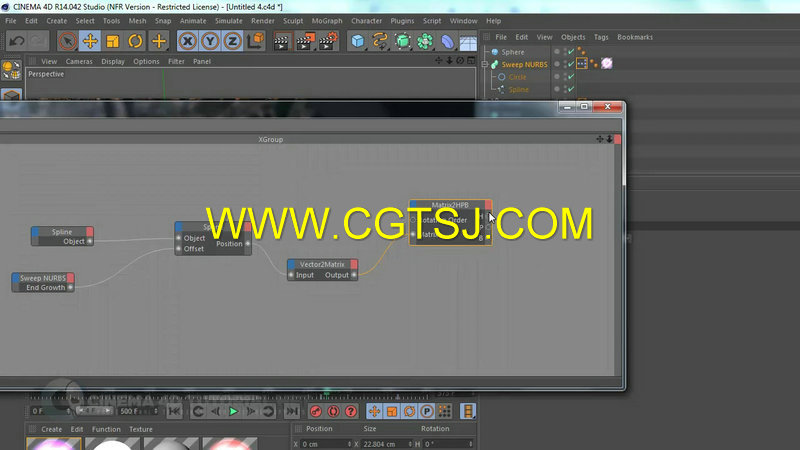Open the NURBS generators icon
800x450 pixels.
[403, 41]
